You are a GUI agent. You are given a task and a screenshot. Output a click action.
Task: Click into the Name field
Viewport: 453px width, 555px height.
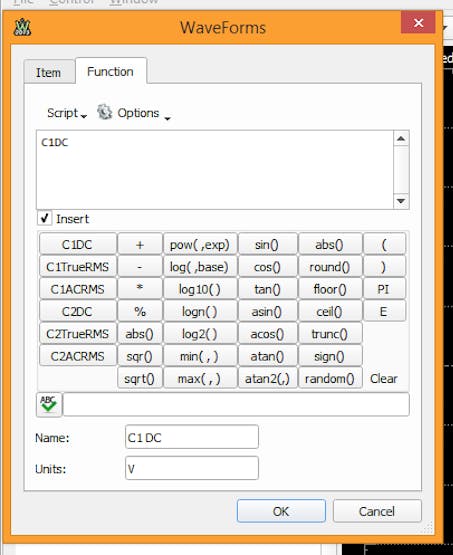click(x=192, y=437)
